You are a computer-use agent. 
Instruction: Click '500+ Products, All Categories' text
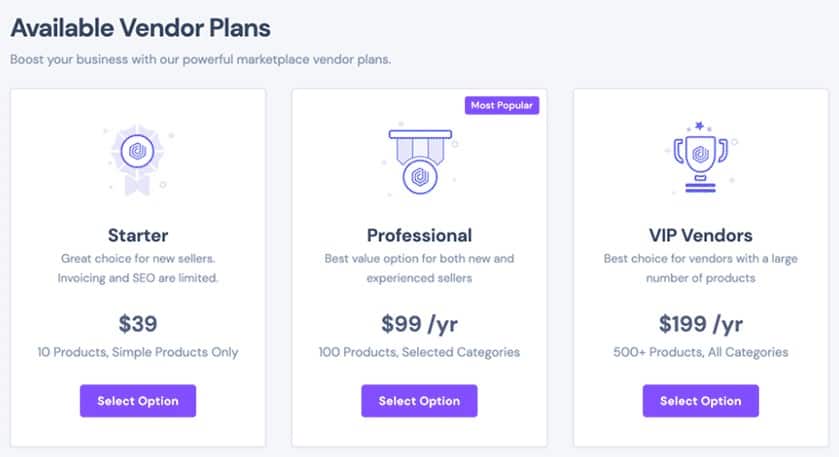tap(701, 352)
